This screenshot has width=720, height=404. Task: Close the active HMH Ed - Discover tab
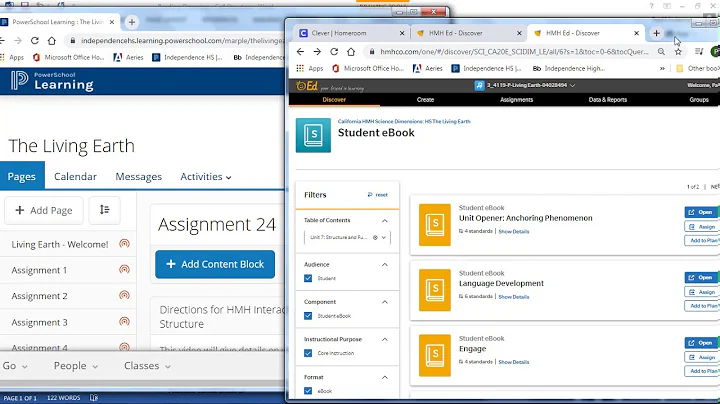(x=636, y=33)
